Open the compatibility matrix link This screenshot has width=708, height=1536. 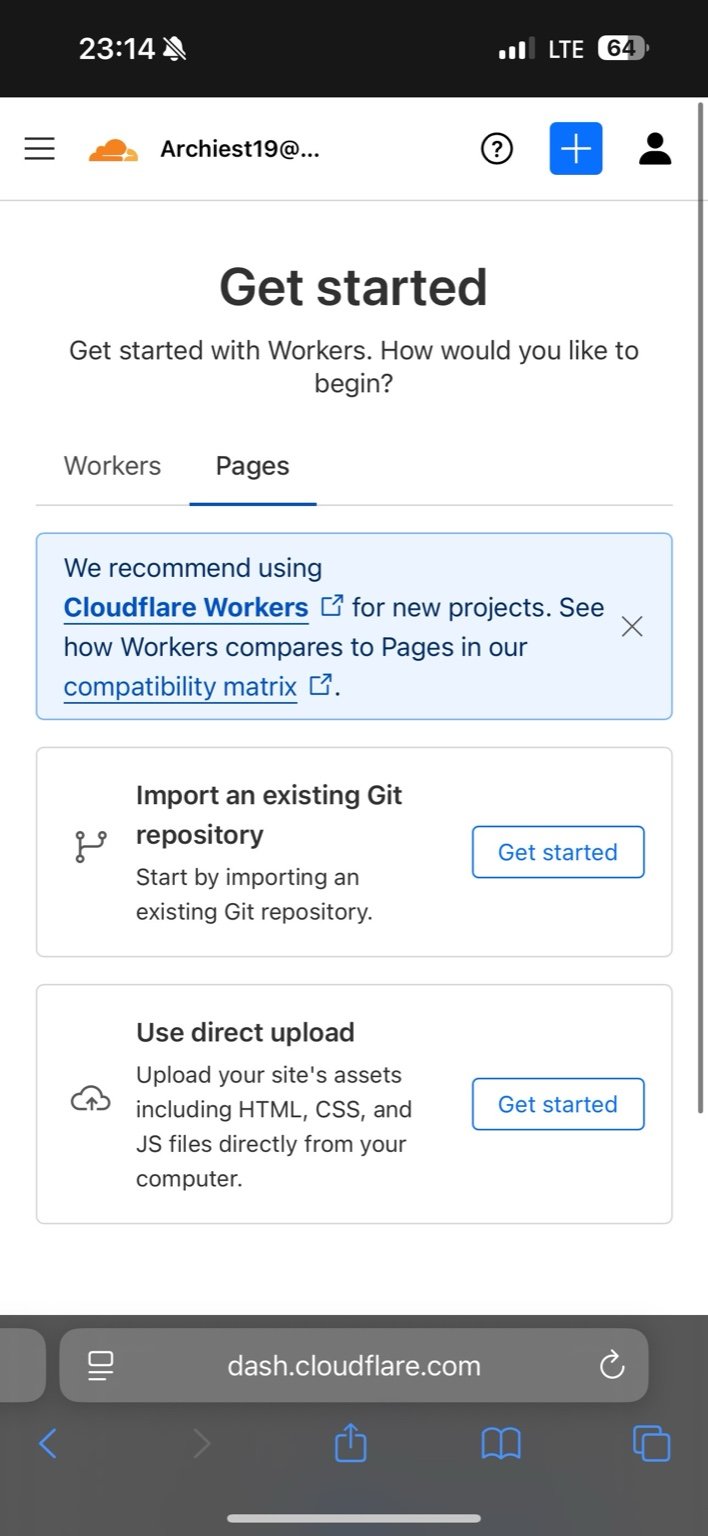pos(180,687)
